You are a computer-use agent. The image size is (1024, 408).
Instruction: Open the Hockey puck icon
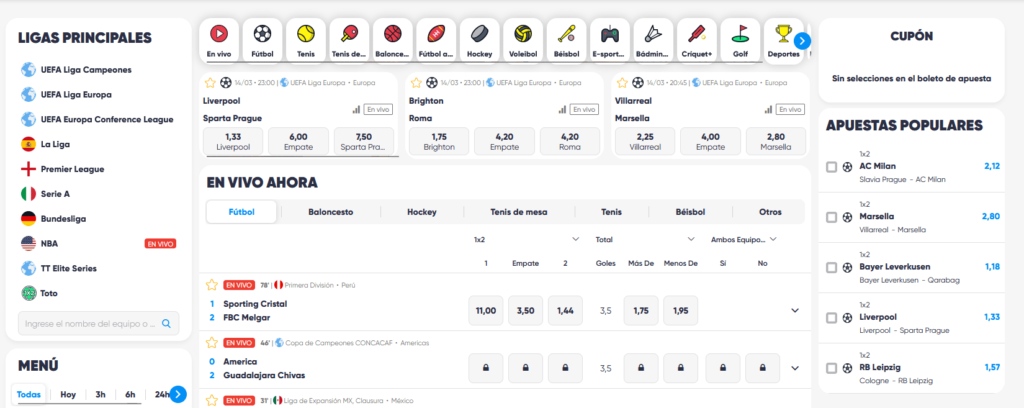point(479,33)
